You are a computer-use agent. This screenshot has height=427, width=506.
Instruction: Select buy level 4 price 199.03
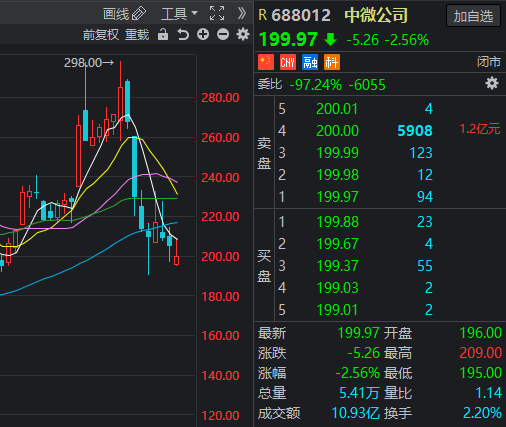point(337,288)
